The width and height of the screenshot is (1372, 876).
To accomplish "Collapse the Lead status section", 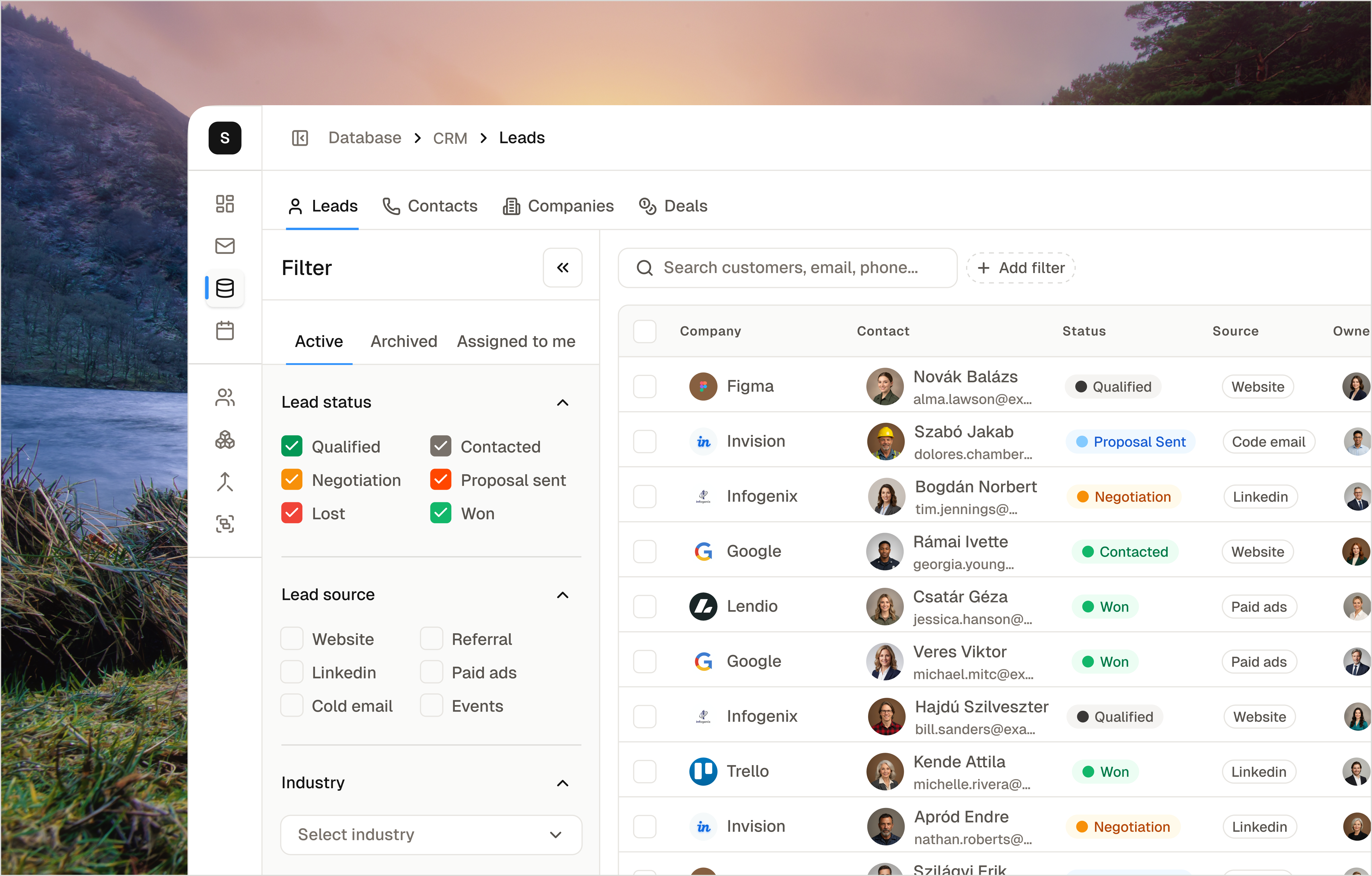I will coord(562,402).
